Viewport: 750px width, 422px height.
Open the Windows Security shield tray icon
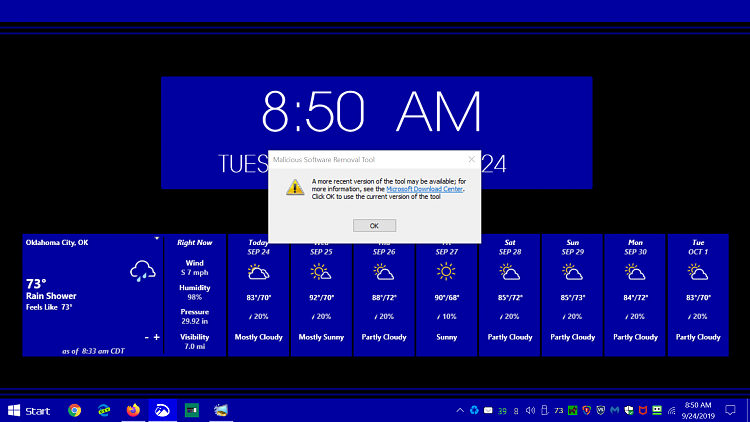coord(629,411)
